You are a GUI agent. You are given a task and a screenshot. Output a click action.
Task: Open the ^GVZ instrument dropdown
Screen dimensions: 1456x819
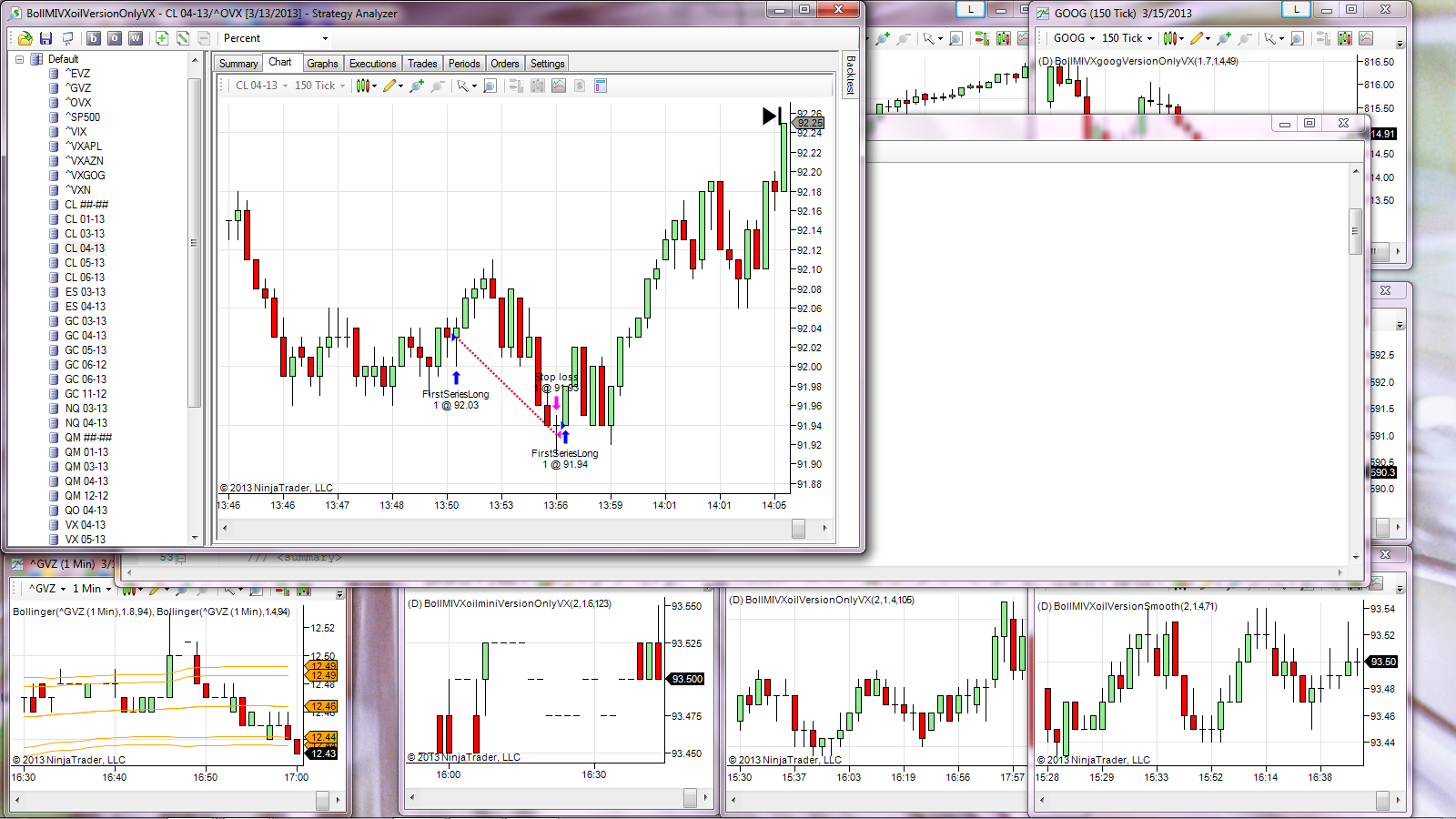[x=47, y=589]
